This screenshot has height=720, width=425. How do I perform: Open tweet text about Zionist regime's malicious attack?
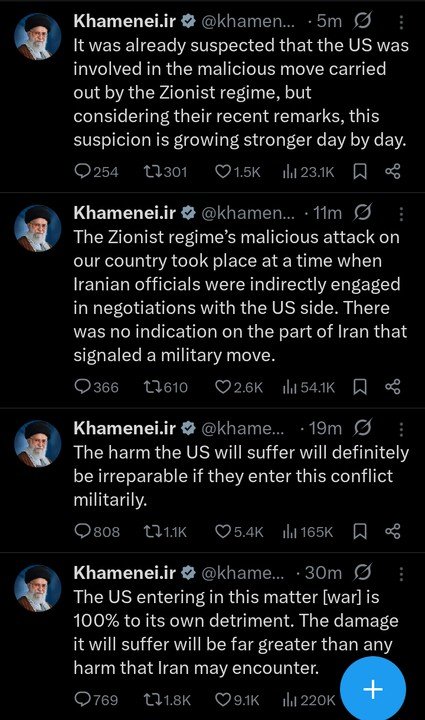pos(240,296)
